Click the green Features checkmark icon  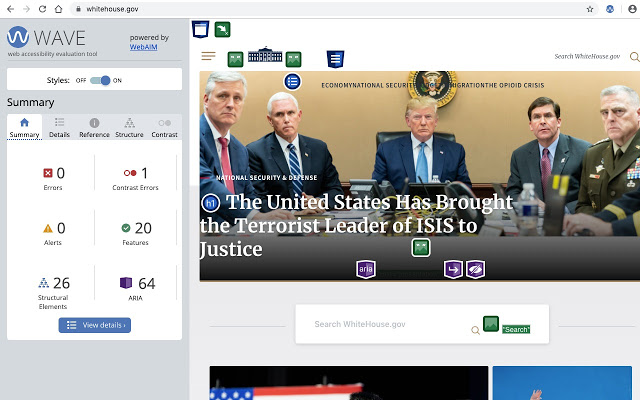126,228
